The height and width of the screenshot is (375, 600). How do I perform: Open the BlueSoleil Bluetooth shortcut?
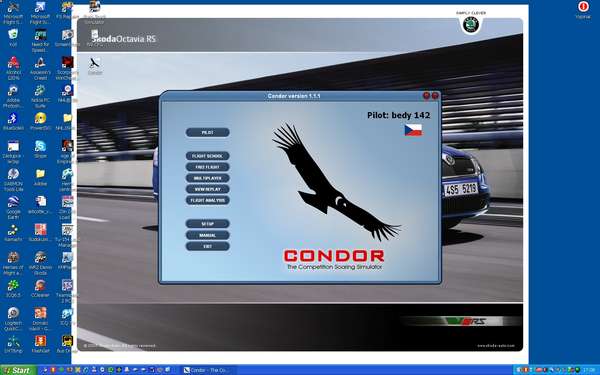[x=13, y=121]
